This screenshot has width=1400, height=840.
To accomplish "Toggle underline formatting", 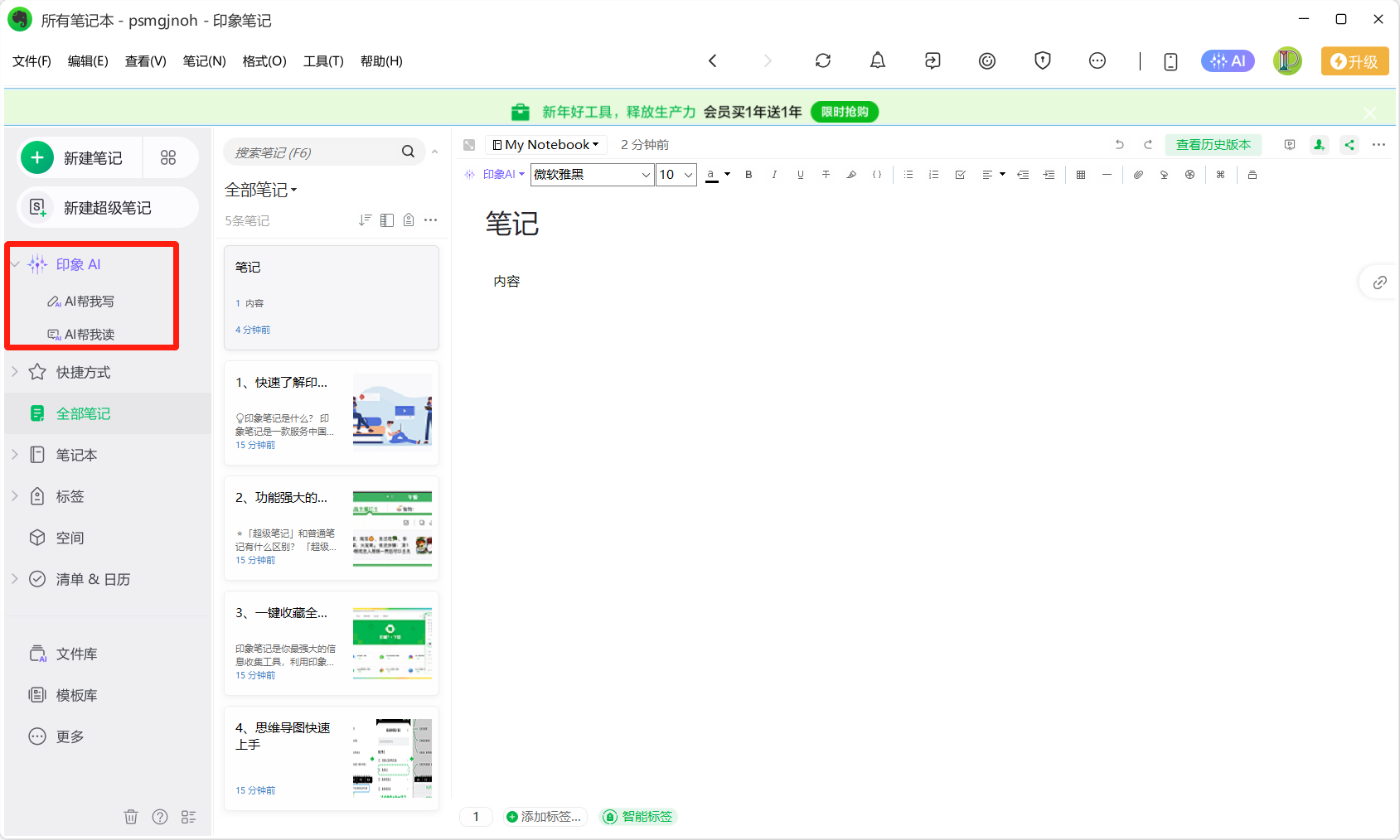I will point(800,175).
